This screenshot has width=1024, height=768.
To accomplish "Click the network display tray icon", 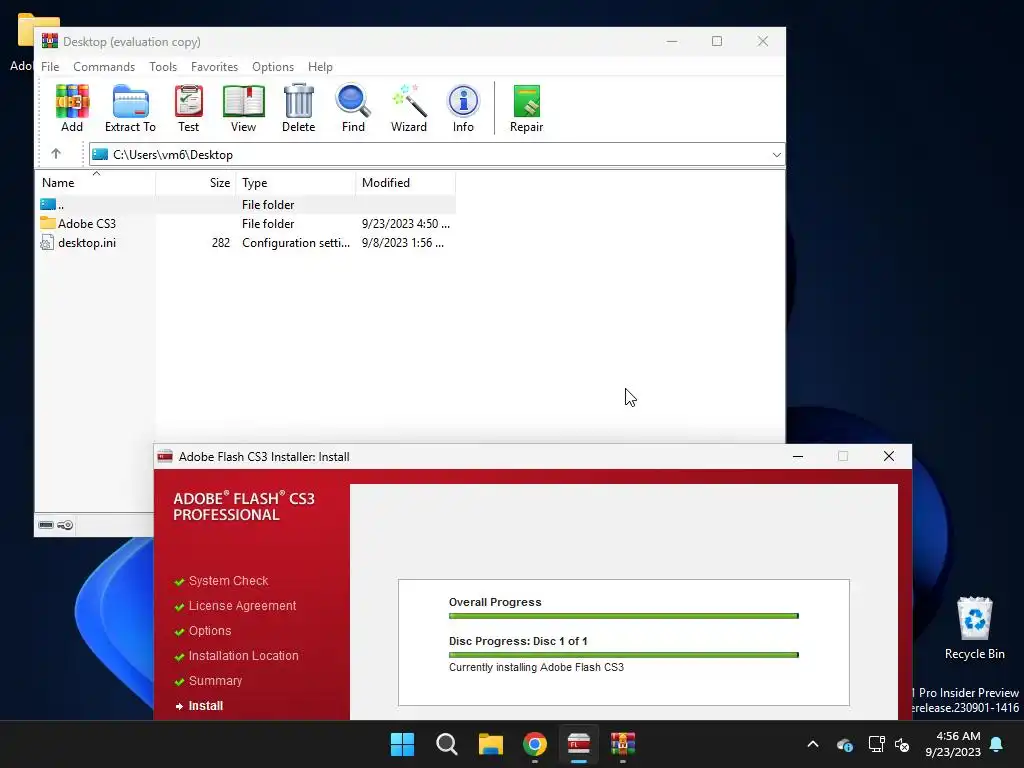I will 876,744.
